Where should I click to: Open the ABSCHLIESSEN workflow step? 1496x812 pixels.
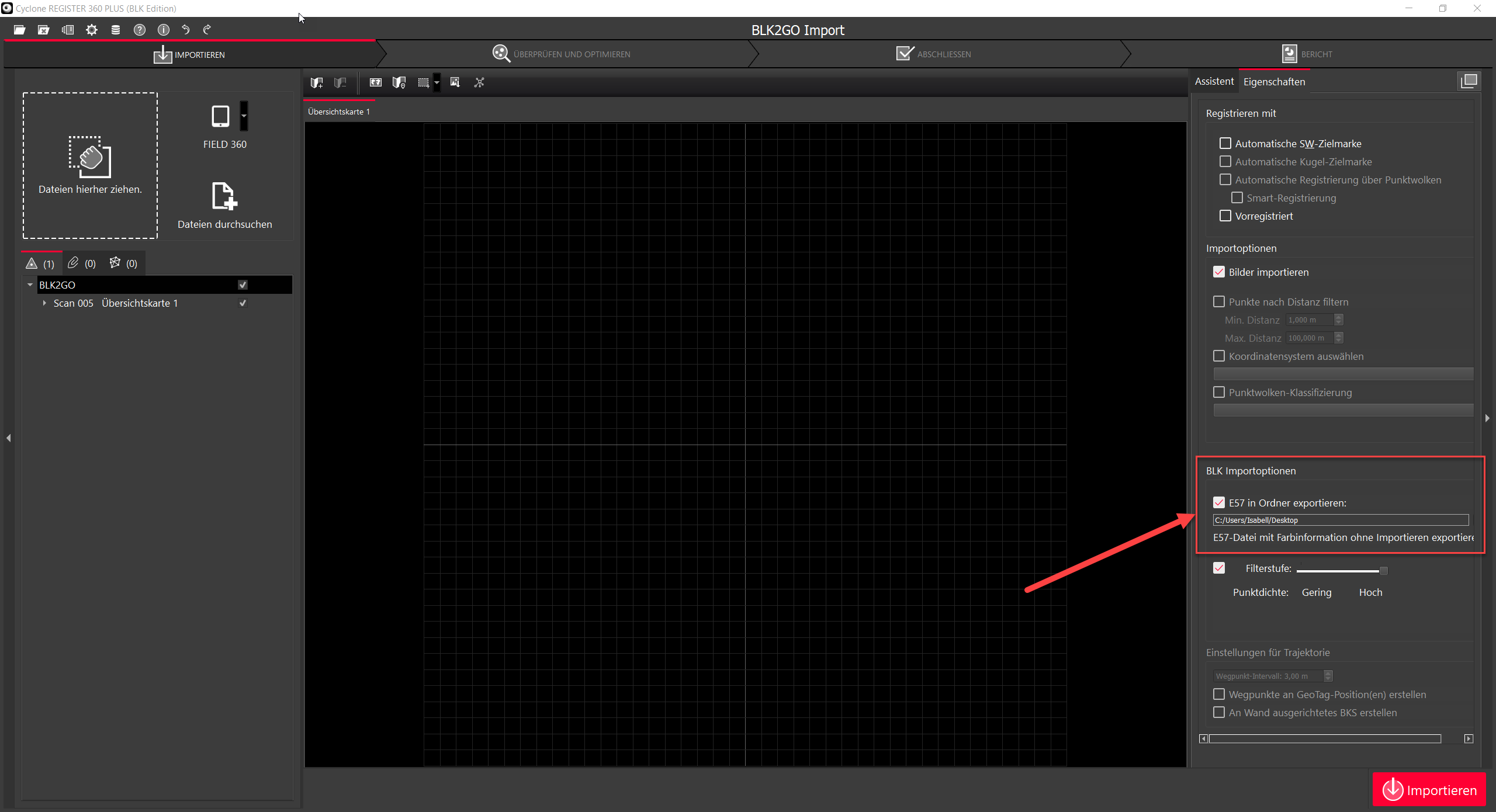tap(933, 54)
